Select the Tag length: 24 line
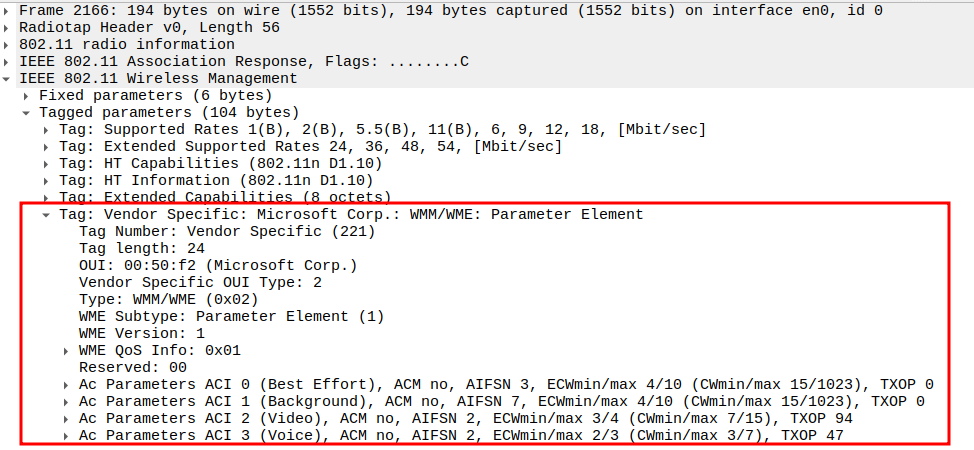 pyautogui.click(x=141, y=249)
